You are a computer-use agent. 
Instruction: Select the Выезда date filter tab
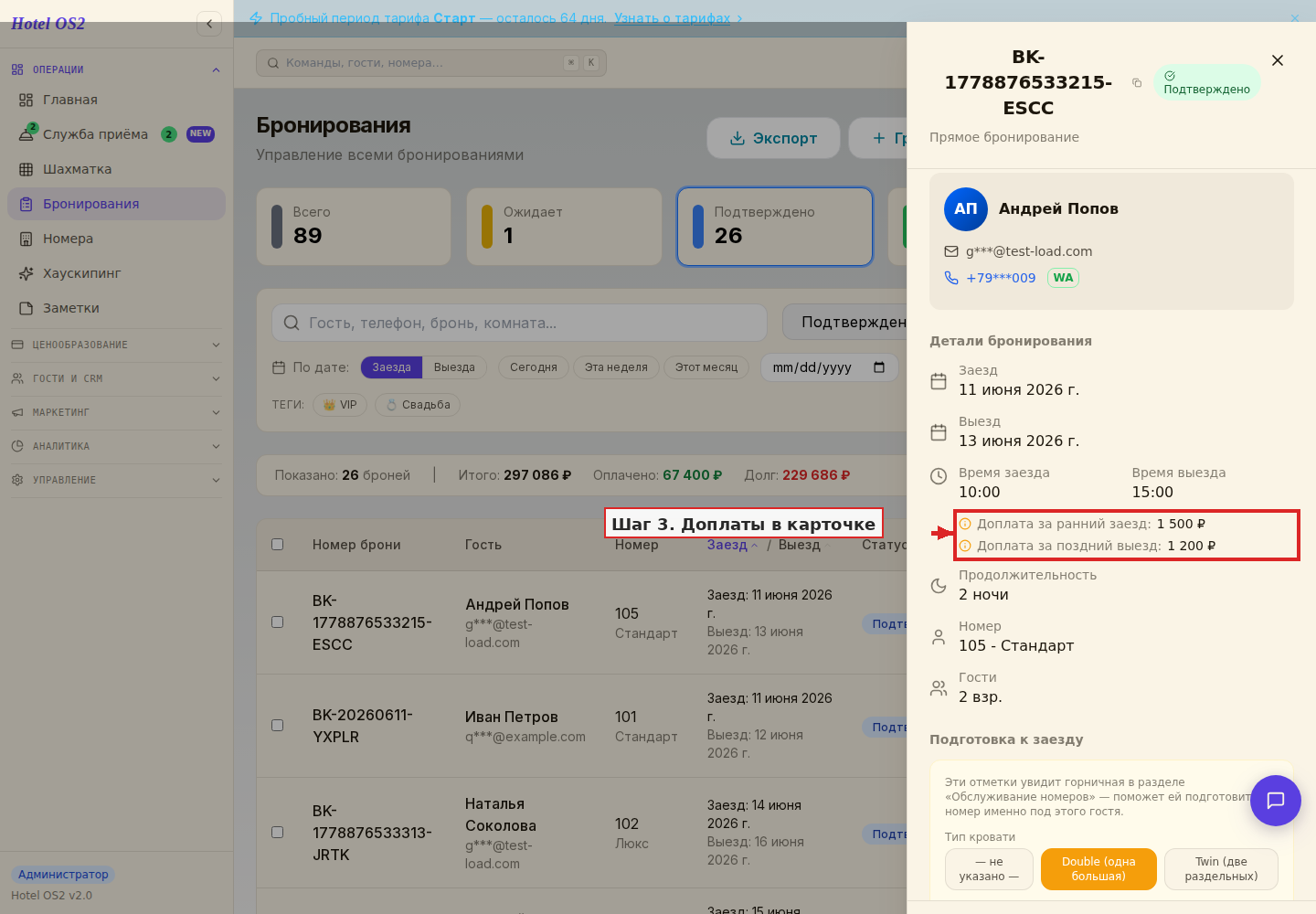point(454,367)
